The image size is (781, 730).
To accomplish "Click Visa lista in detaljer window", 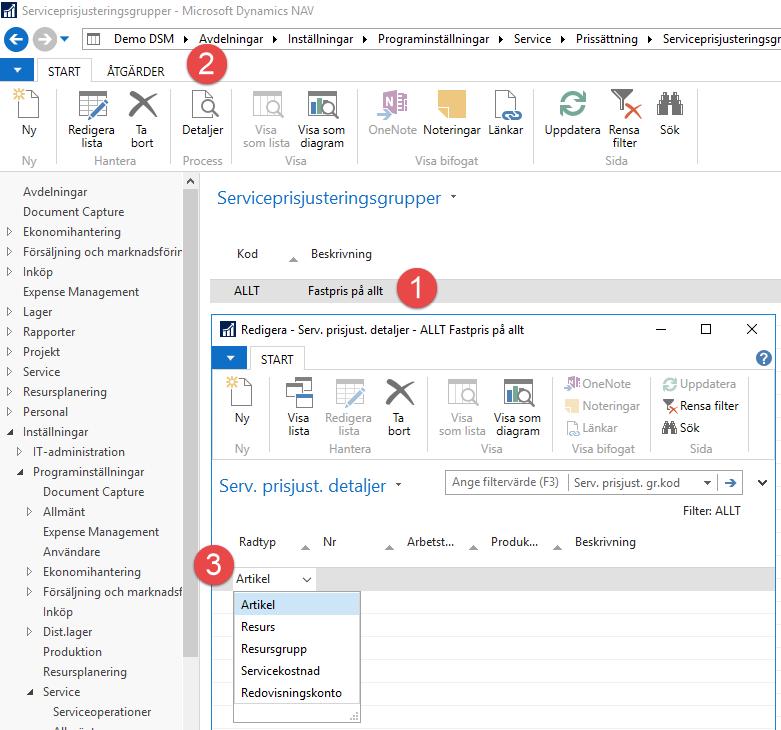I will 298,407.
